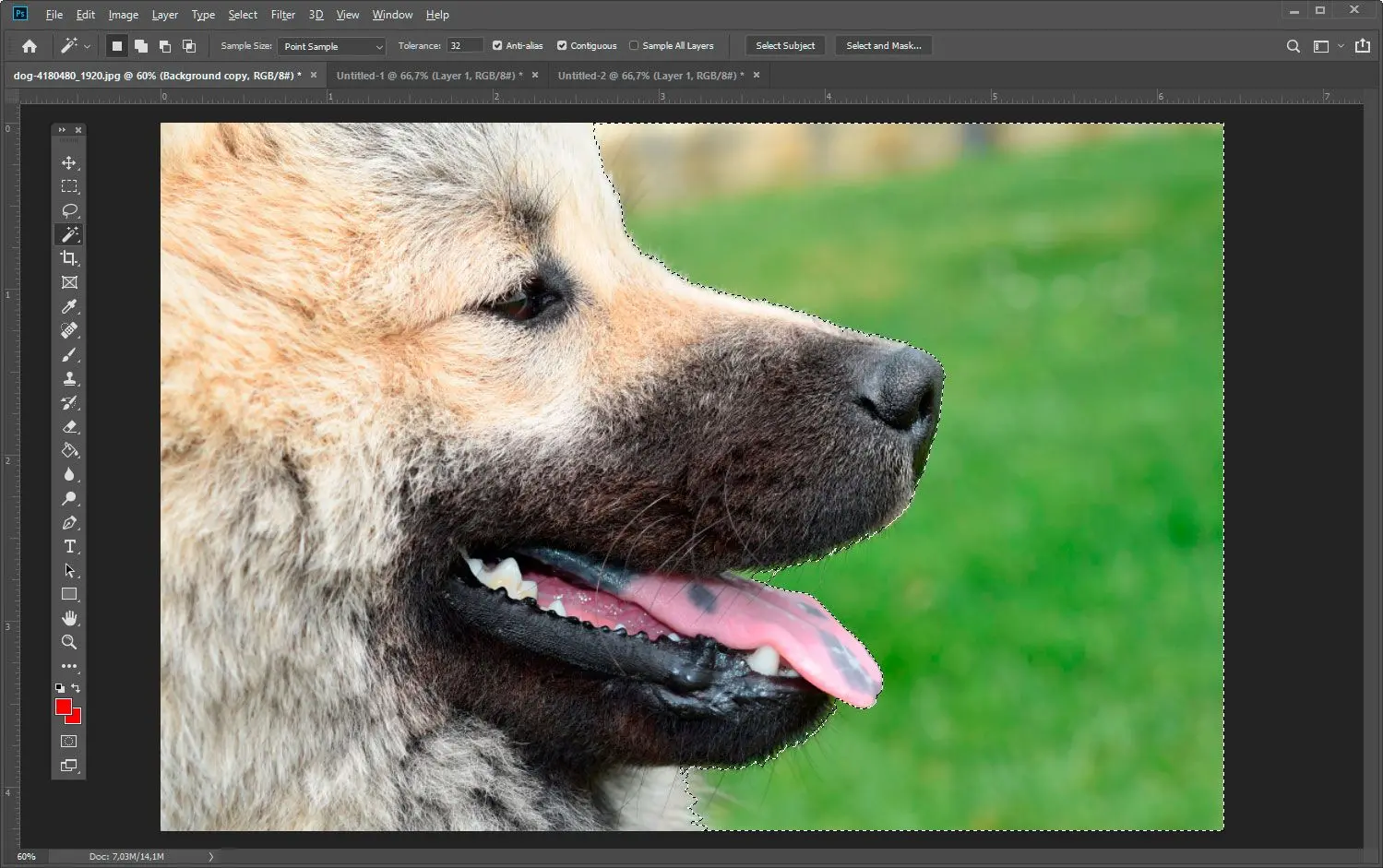
Task: Select the Dodge tool
Action: [69, 499]
